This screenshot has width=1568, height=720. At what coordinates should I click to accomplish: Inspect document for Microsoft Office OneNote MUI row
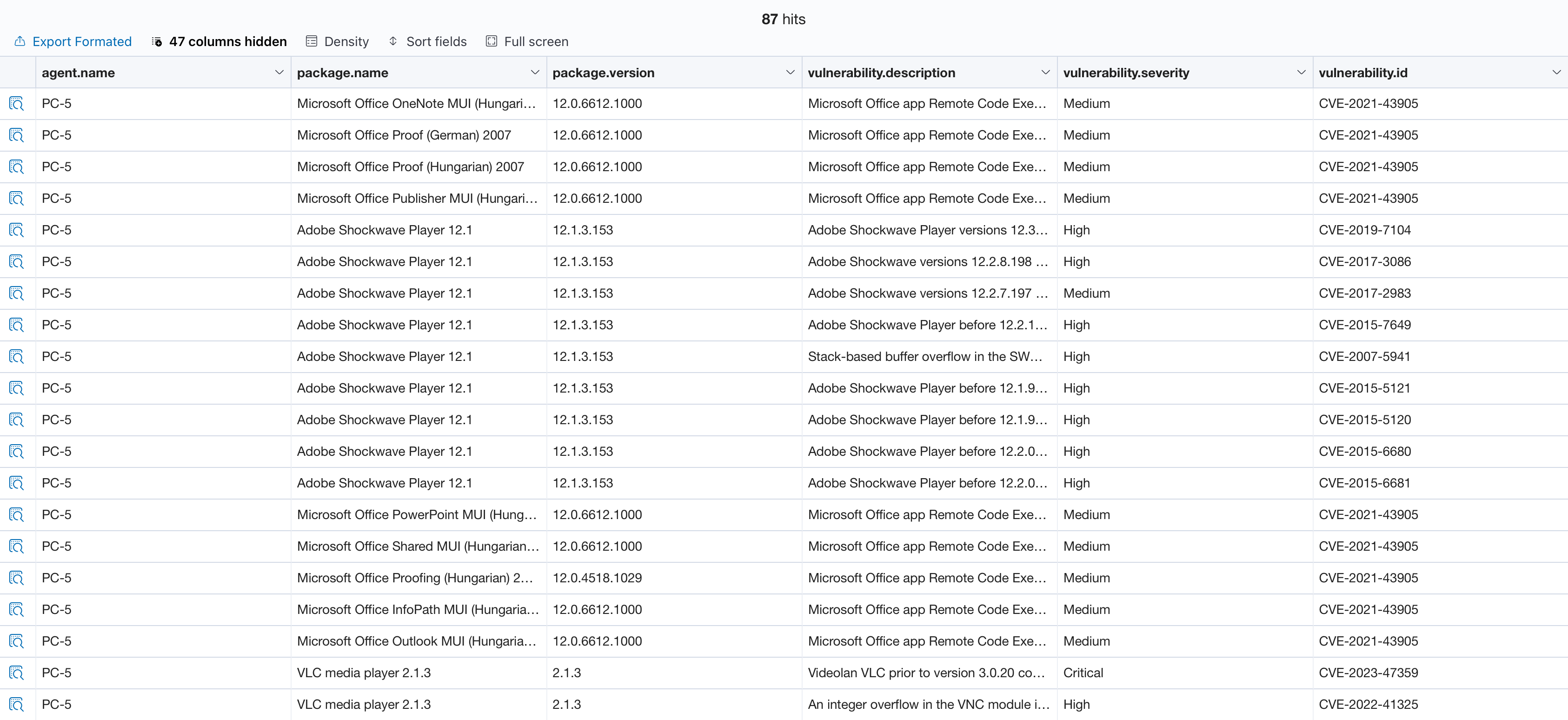pos(16,103)
